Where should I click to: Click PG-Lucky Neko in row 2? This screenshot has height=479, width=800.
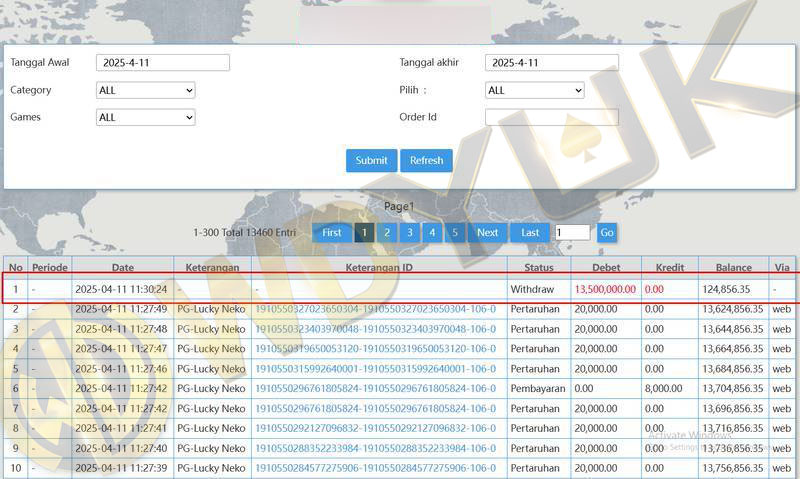[x=211, y=309]
